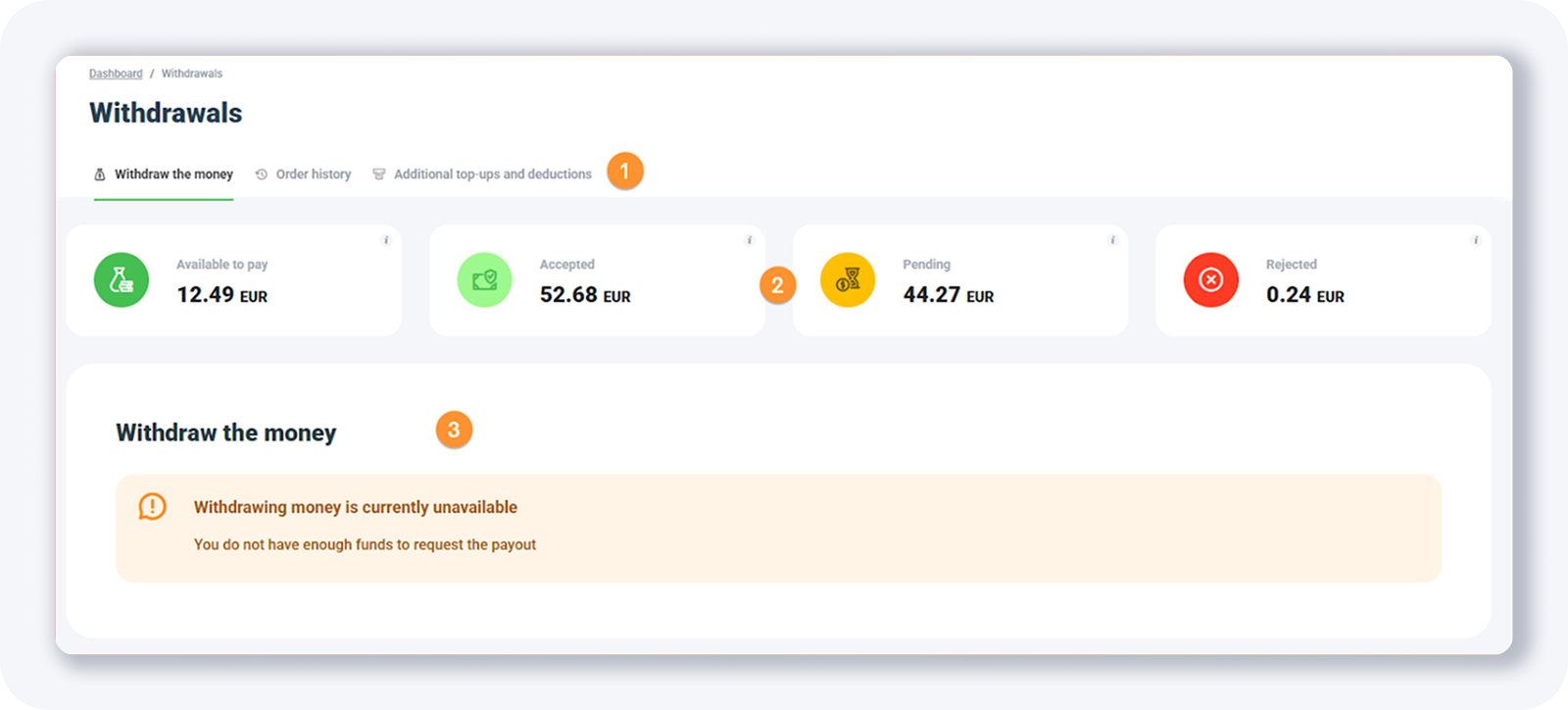
Task: Click the 12.49 EUR available amount
Action: (x=221, y=295)
